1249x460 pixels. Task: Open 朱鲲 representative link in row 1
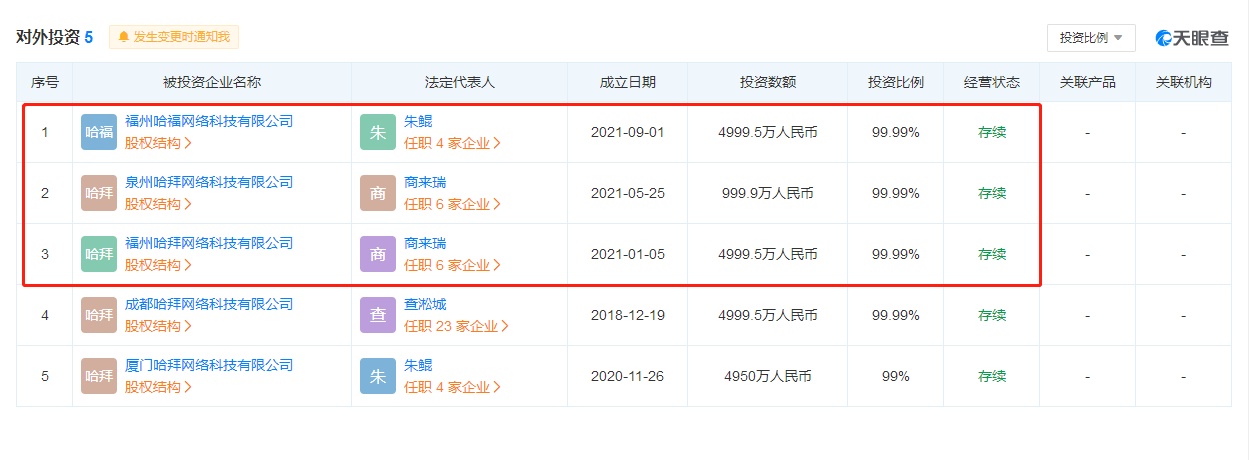click(418, 121)
